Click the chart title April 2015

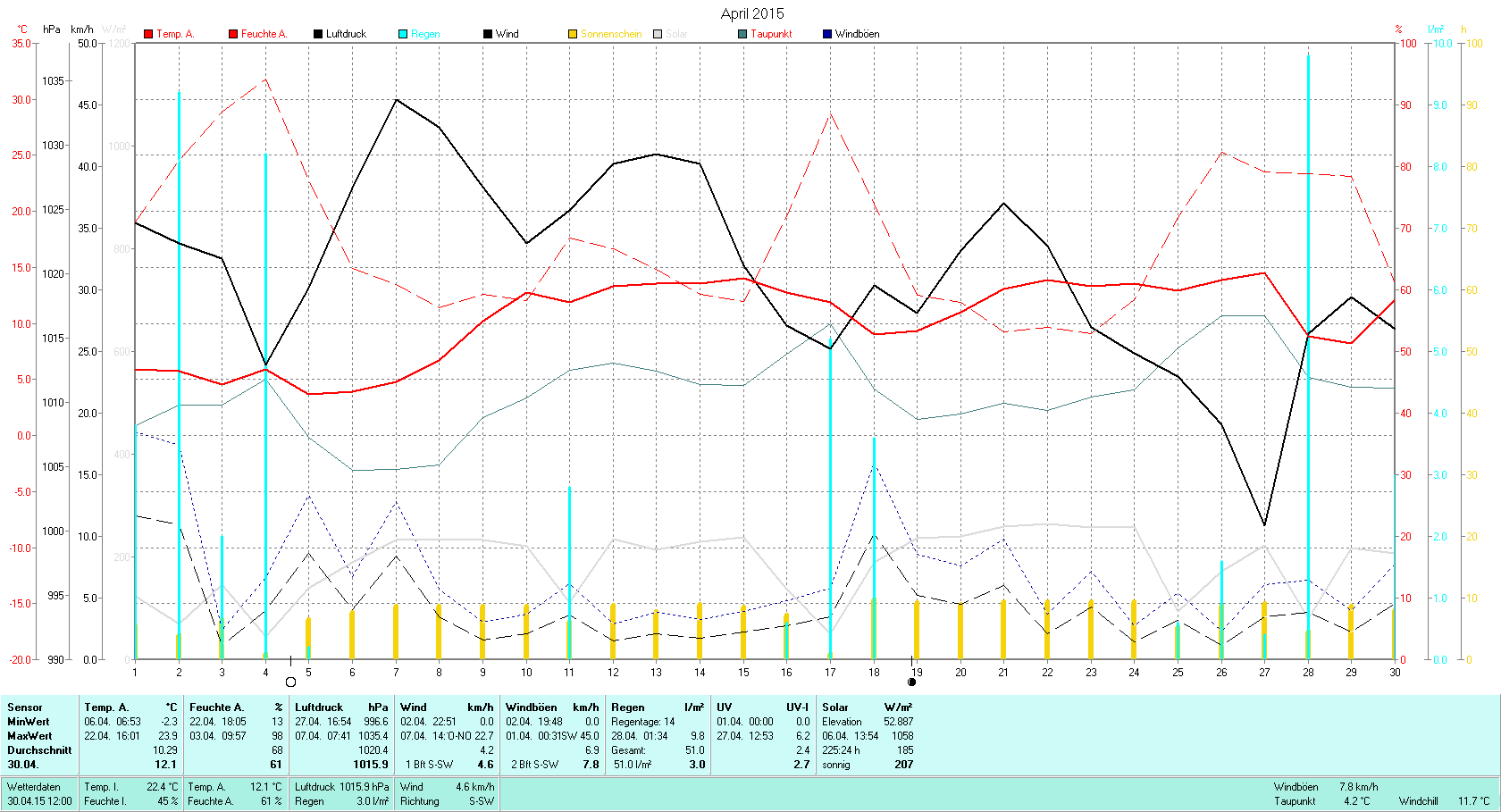tap(752, 13)
